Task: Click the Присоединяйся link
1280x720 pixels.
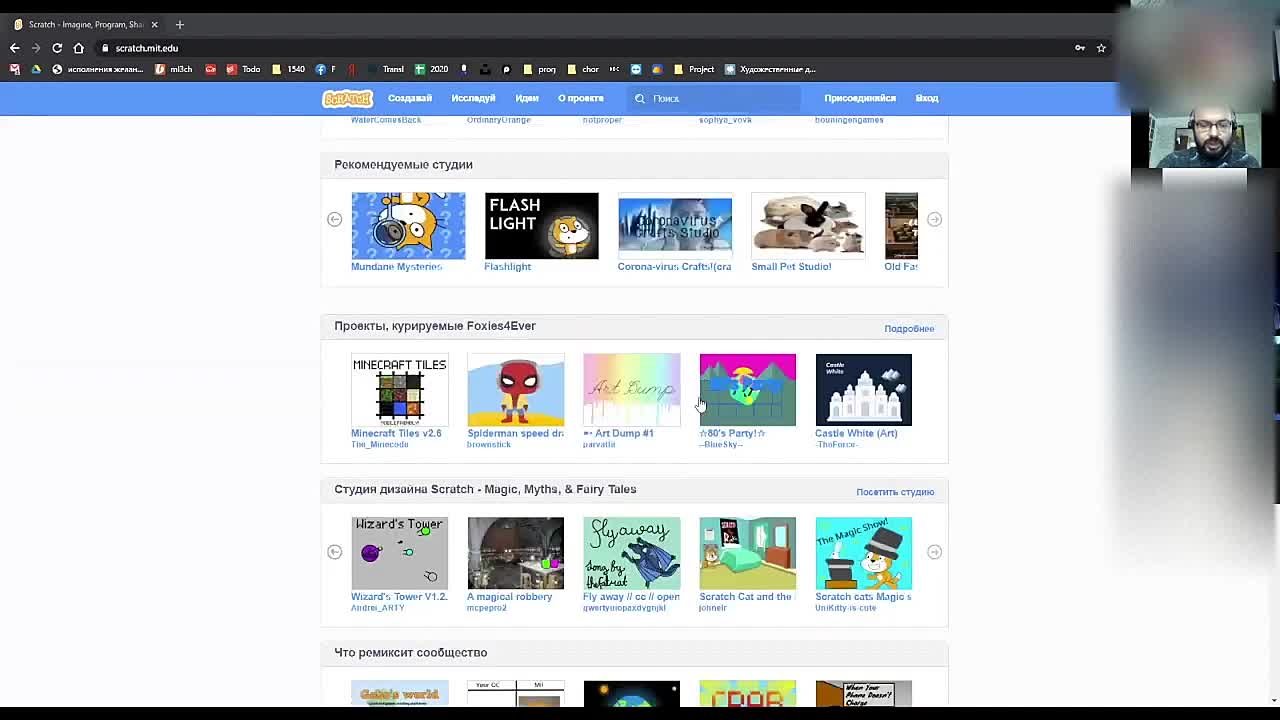Action: point(860,98)
